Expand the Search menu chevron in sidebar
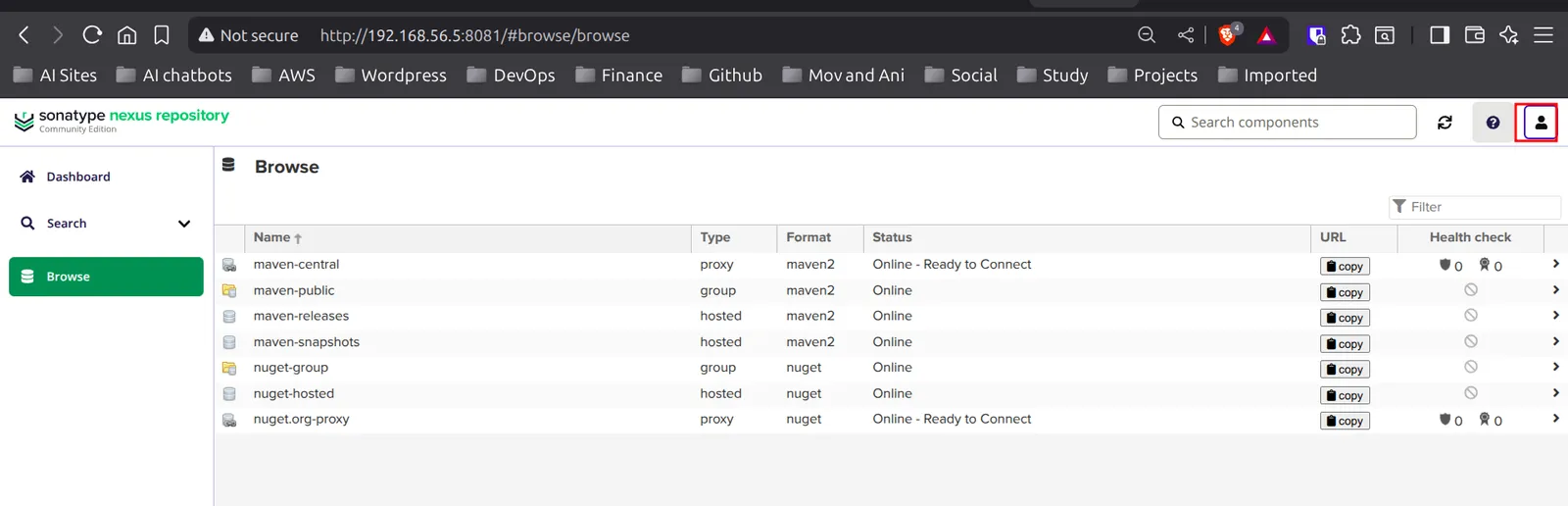Viewport: 1568px width, 506px height. tap(184, 224)
